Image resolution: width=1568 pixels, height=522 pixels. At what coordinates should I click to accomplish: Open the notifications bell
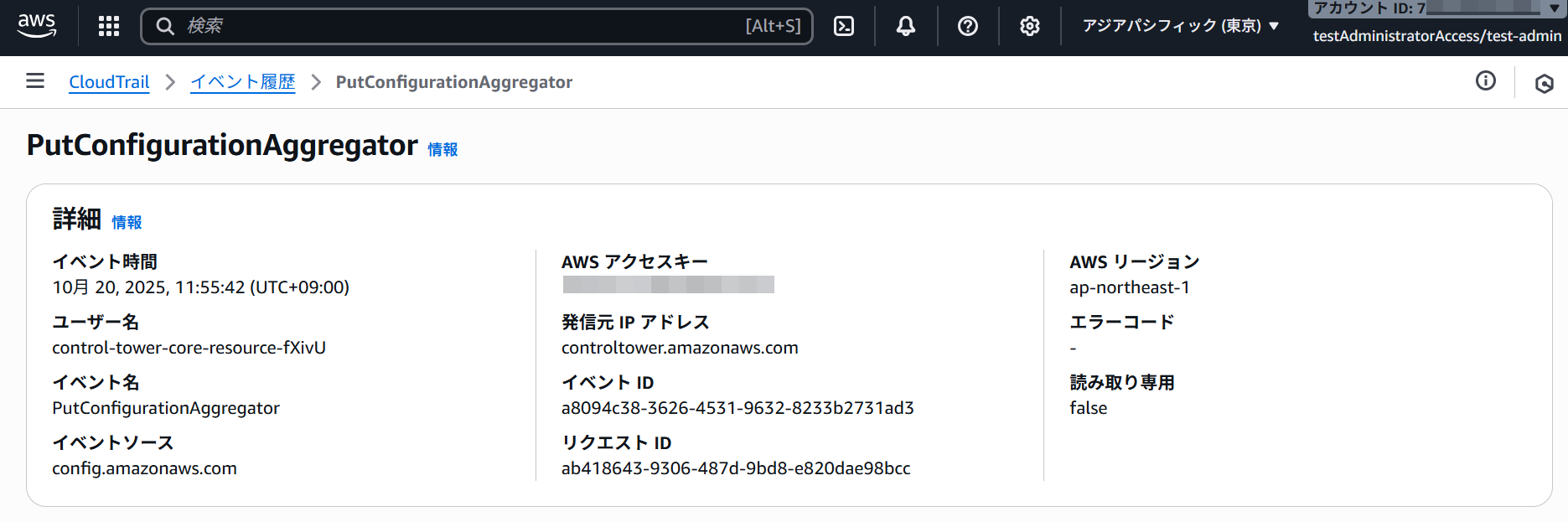(x=906, y=26)
